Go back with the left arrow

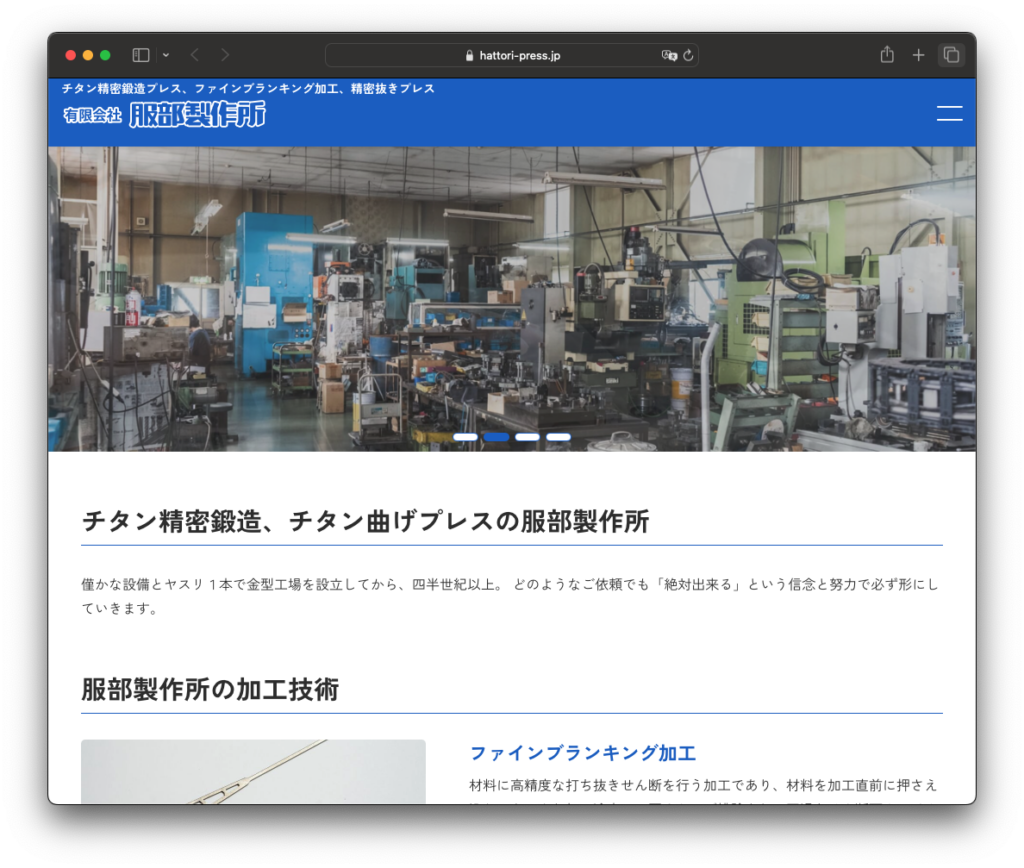(195, 56)
